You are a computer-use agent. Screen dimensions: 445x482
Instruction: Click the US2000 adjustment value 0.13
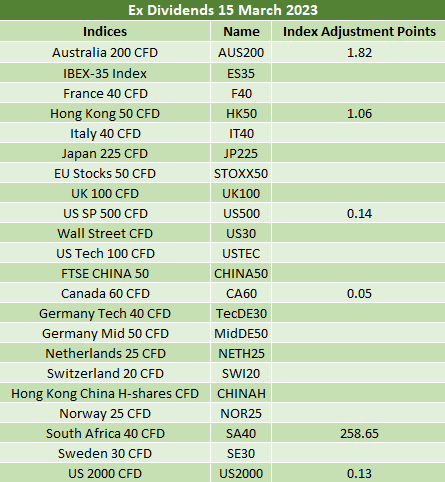pos(359,473)
